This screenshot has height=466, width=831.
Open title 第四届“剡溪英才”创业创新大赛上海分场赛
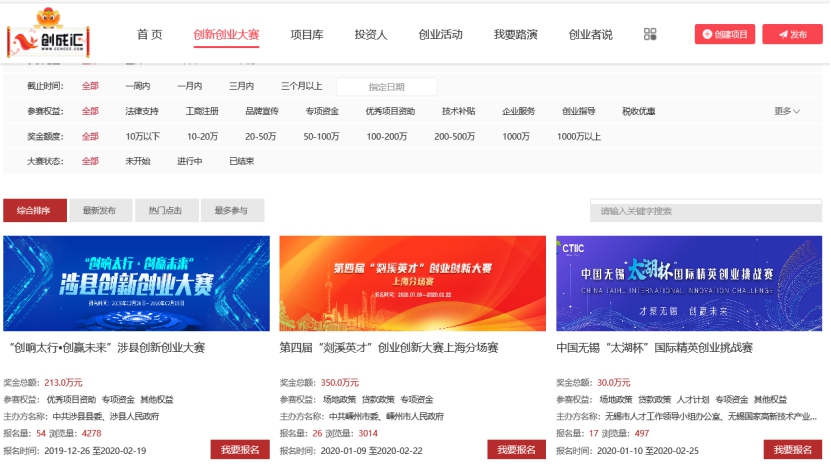click(x=389, y=348)
